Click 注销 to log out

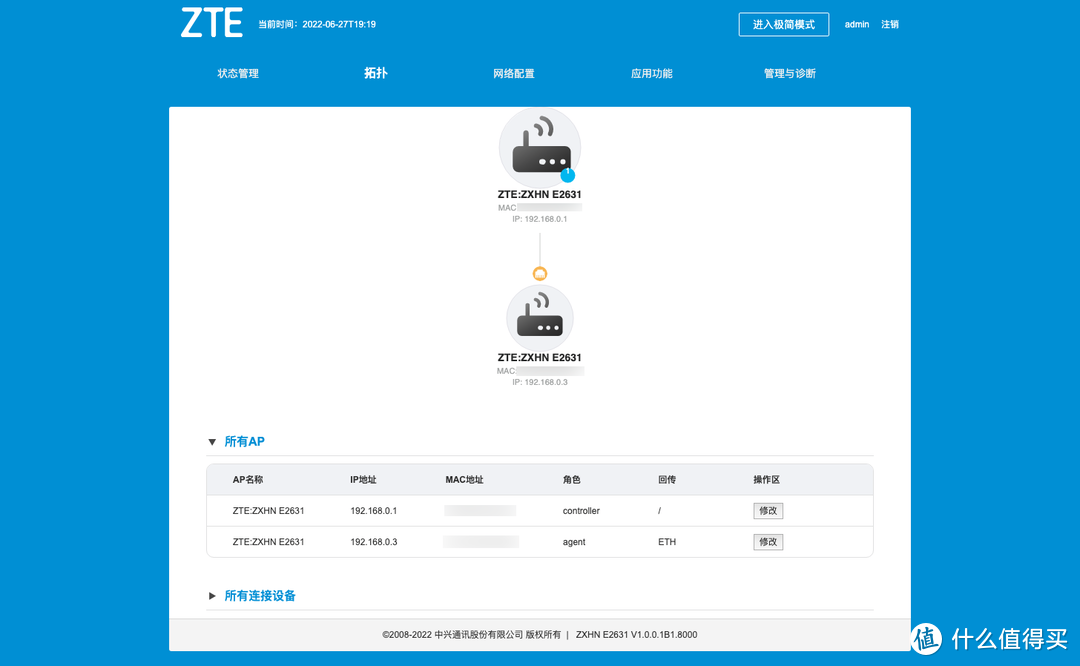coord(889,24)
